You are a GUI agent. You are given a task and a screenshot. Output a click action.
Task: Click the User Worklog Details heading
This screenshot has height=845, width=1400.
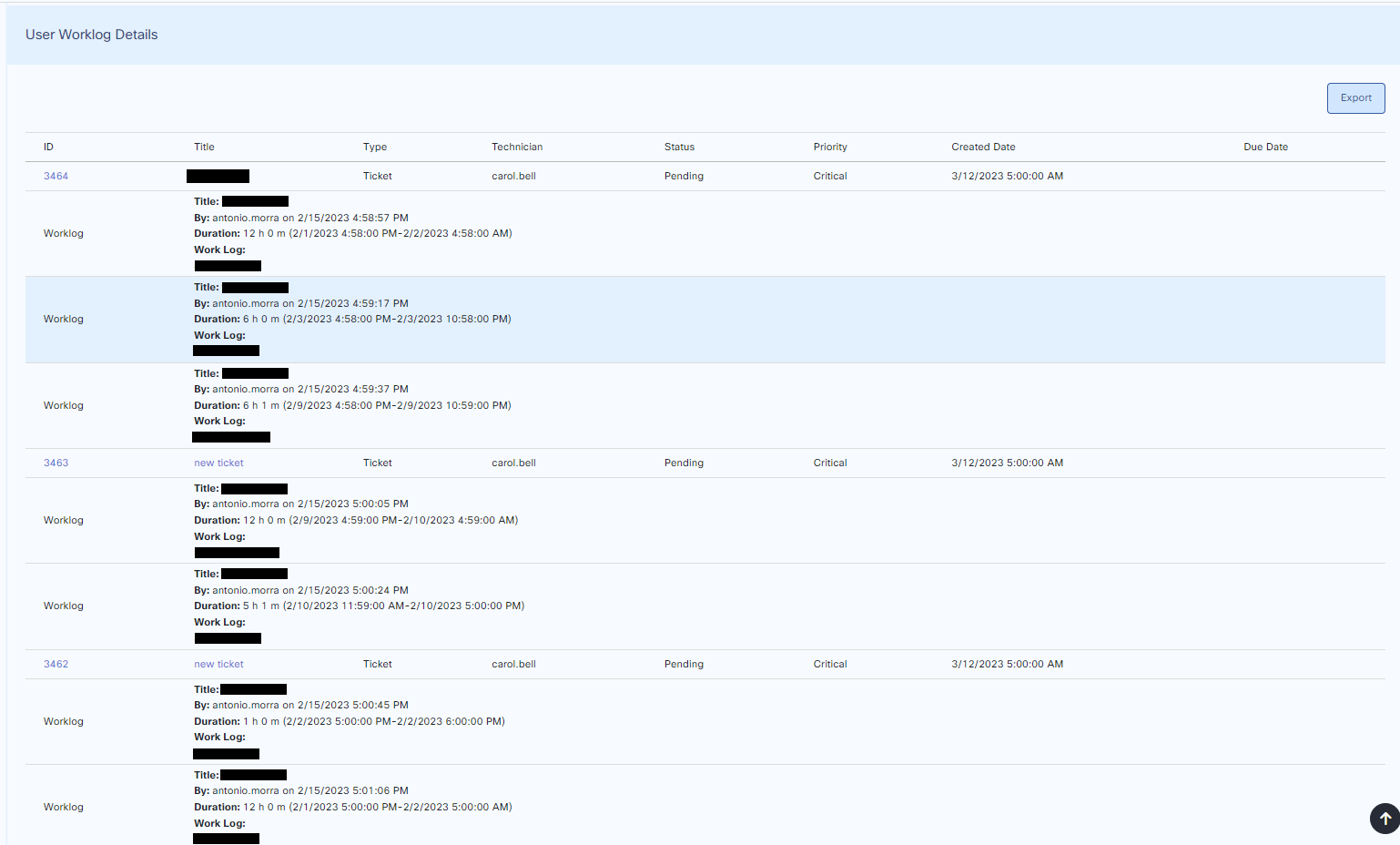92,35
